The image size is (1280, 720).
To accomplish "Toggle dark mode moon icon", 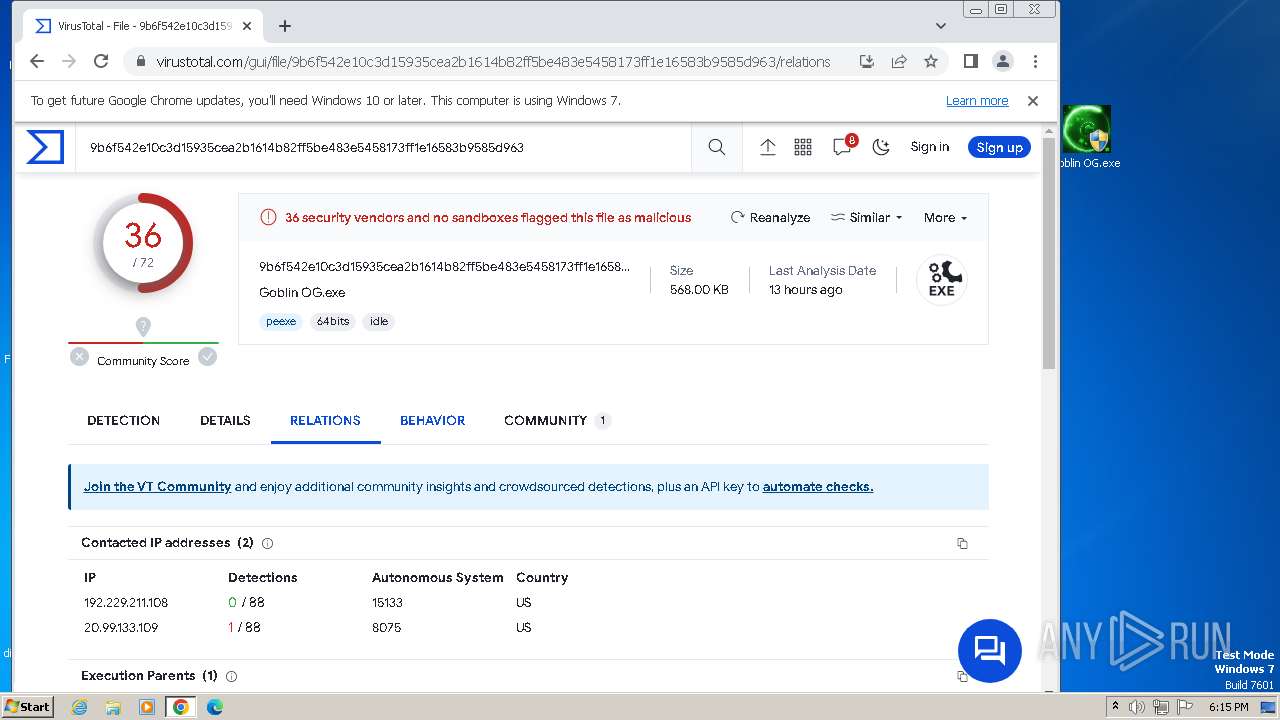I will click(x=881, y=147).
